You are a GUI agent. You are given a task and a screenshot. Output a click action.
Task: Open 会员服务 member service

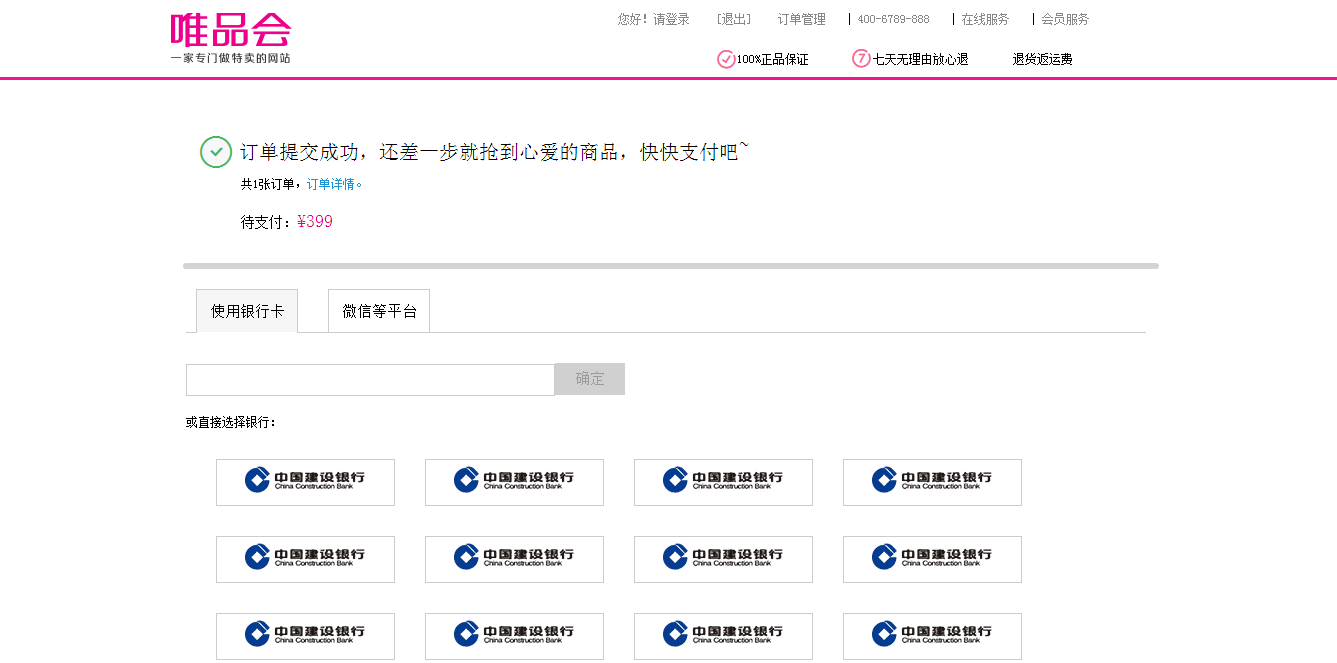point(1065,19)
